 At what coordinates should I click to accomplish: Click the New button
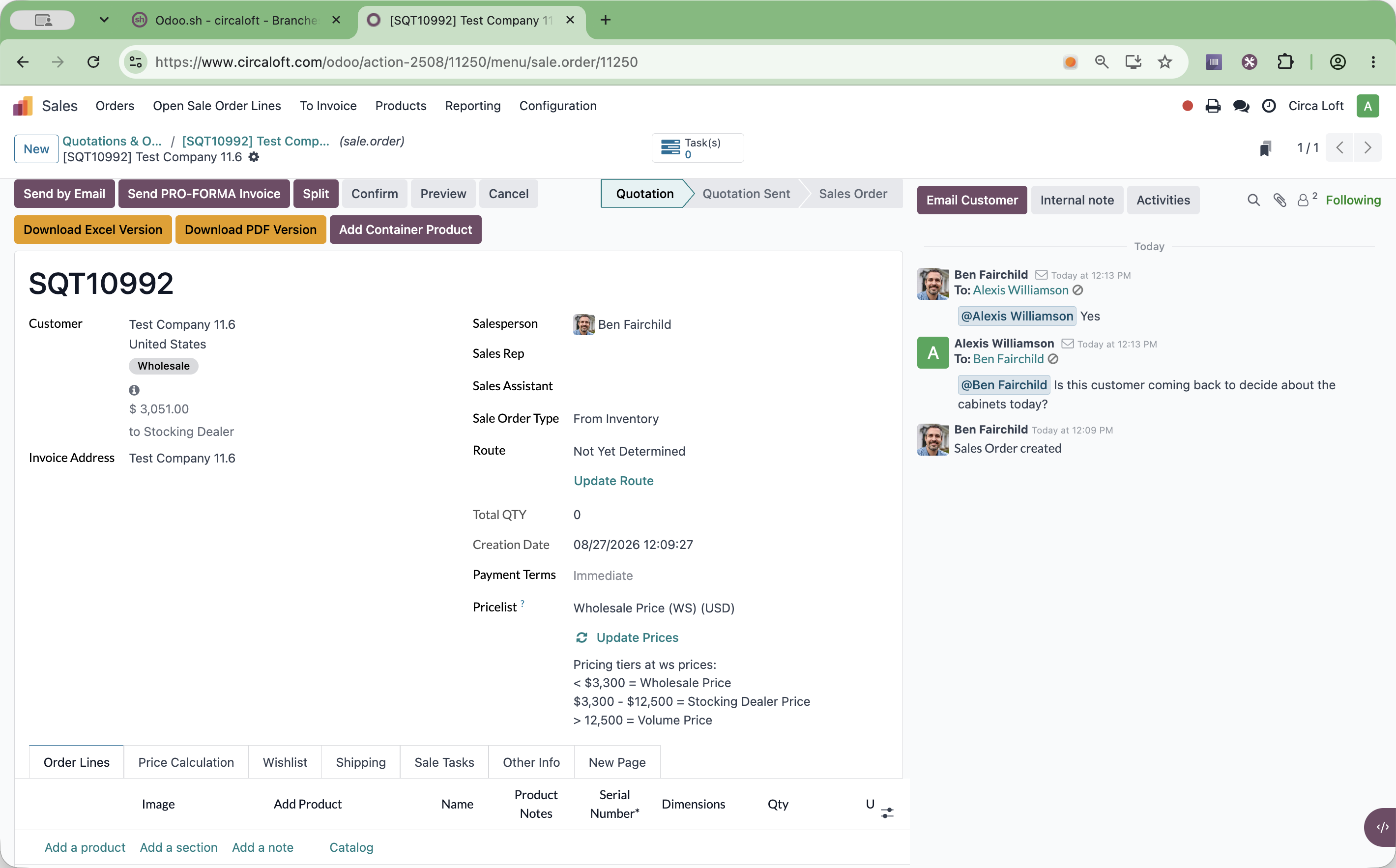pos(36,149)
